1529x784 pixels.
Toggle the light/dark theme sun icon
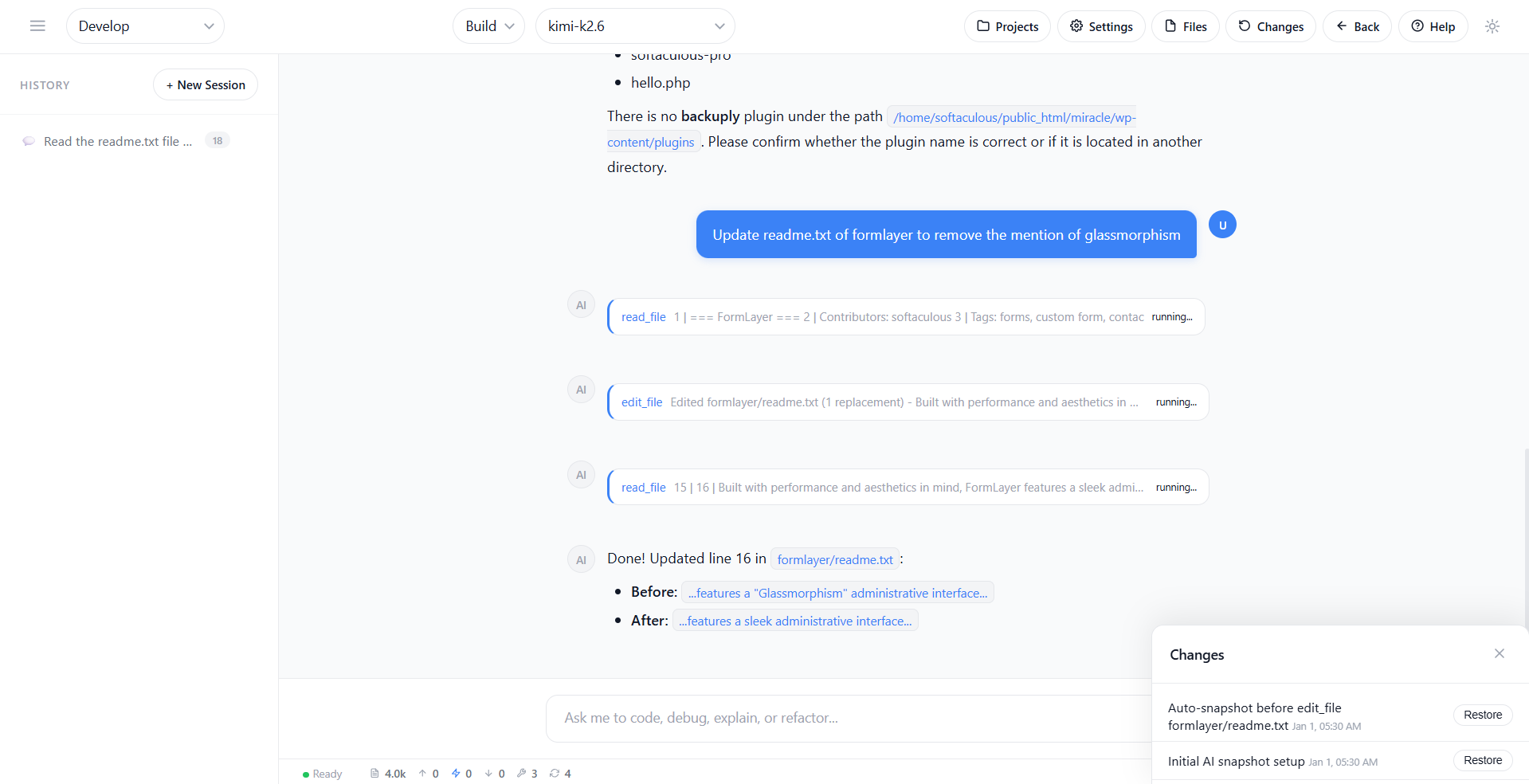1492,26
